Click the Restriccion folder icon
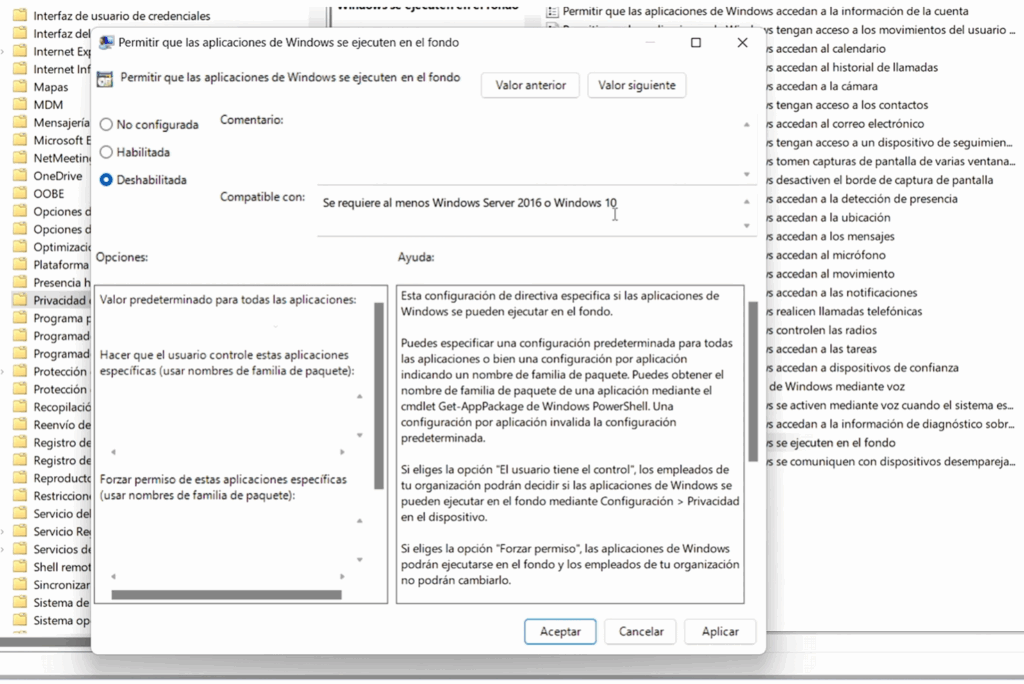Viewport: 1024px width, 684px height. tap(20, 496)
